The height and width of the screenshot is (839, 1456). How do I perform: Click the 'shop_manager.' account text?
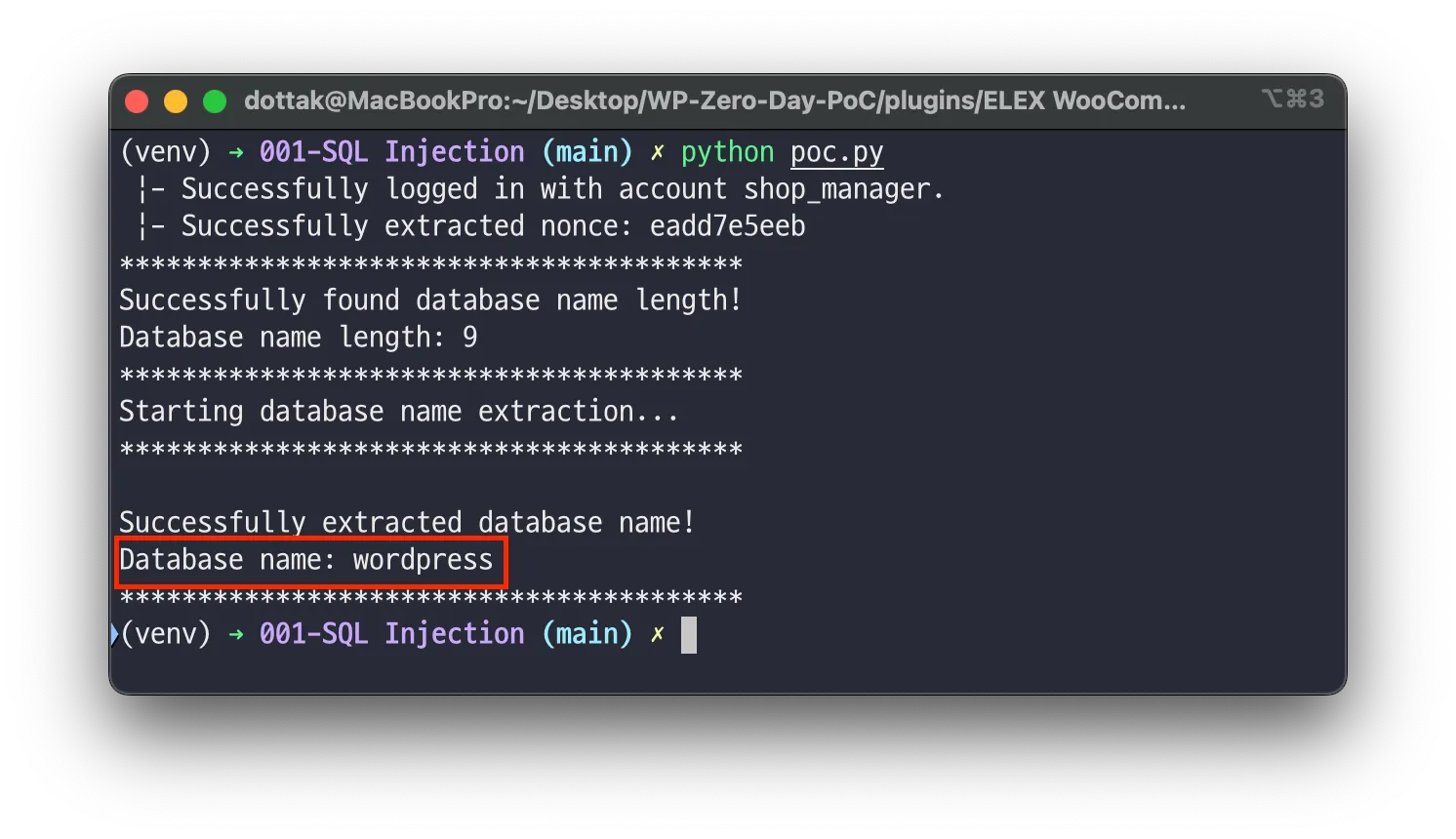[x=843, y=189]
